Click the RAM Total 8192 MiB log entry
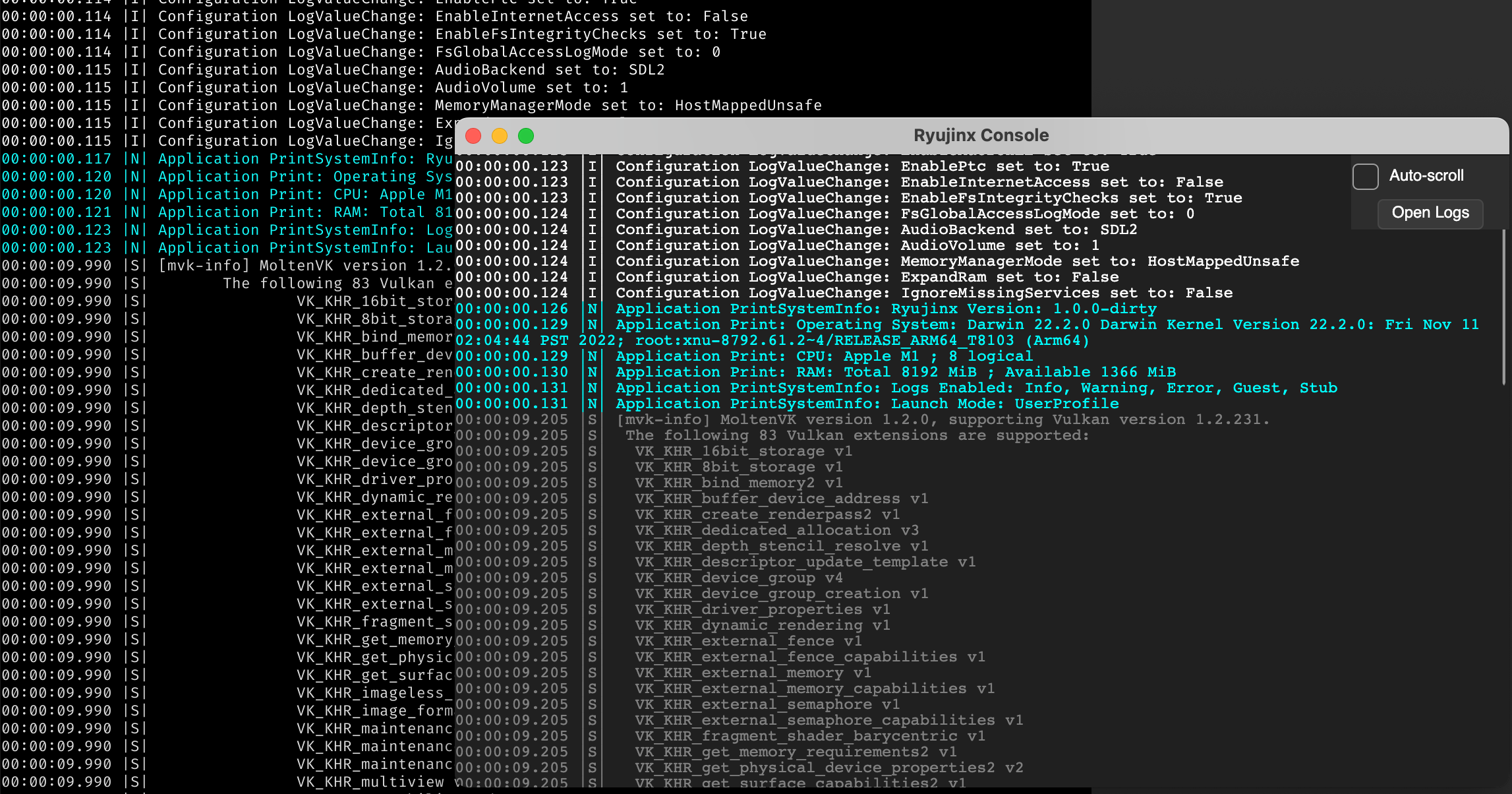 point(890,371)
